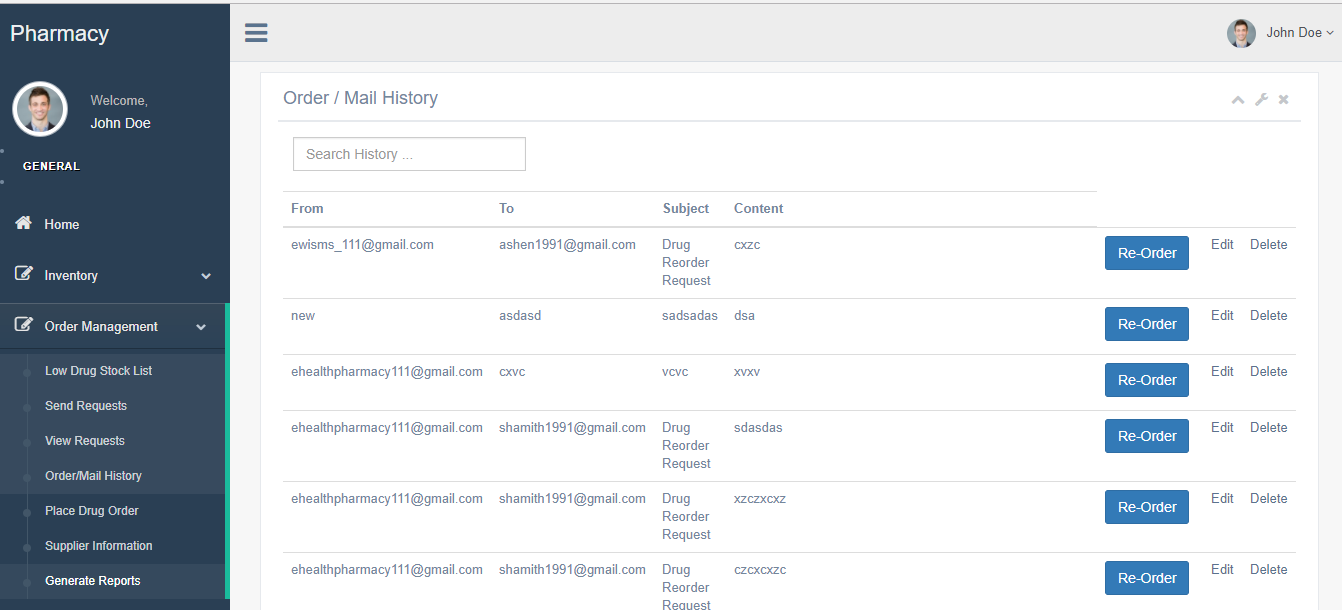The image size is (1342, 610).
Task: Click John Doe avatar in top bar
Action: click(1241, 33)
